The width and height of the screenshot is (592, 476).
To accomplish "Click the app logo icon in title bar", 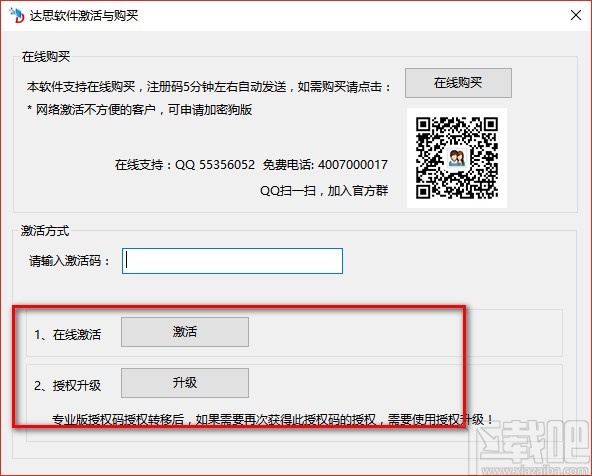I will 16,15.
